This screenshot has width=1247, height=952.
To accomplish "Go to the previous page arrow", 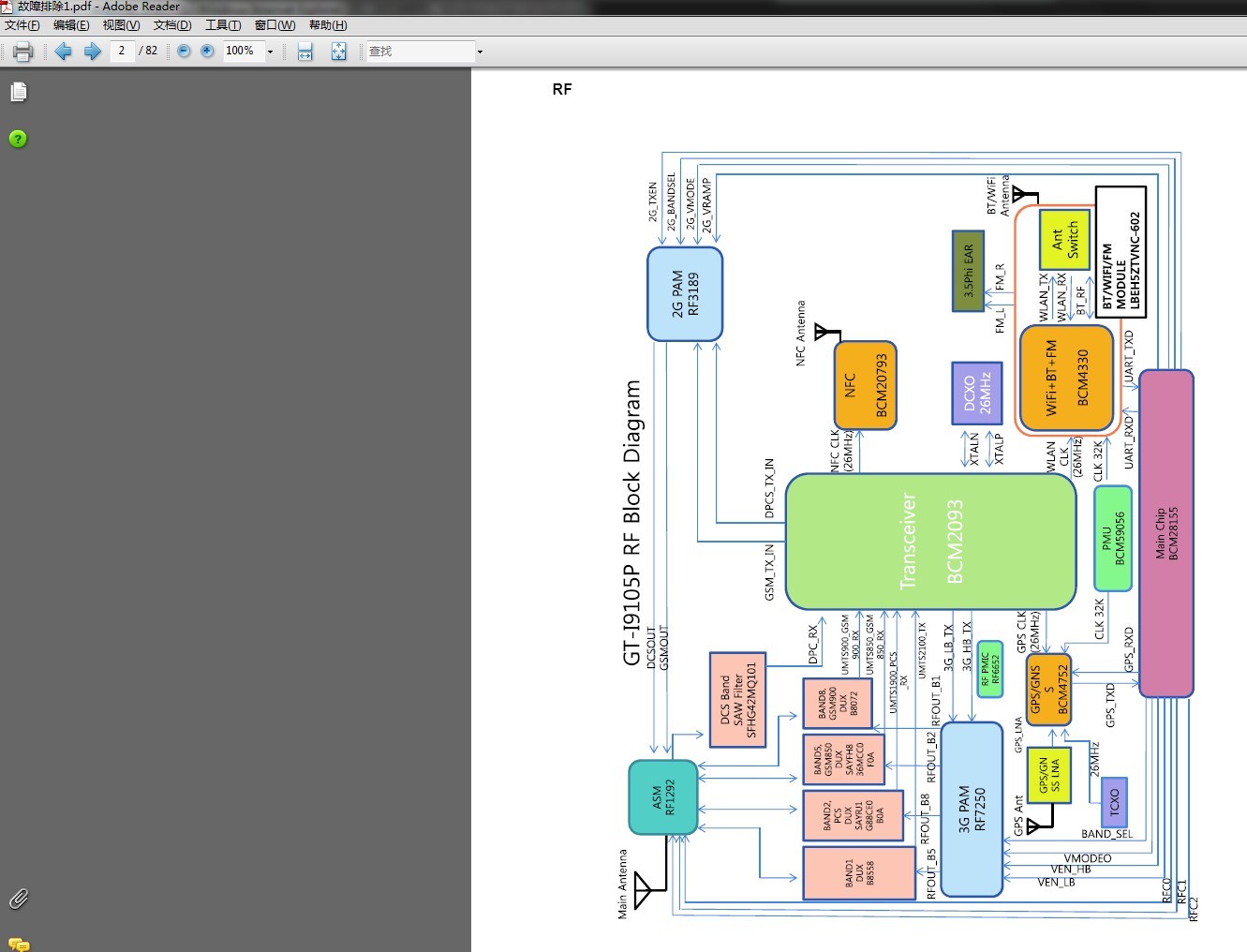I will coord(64,52).
